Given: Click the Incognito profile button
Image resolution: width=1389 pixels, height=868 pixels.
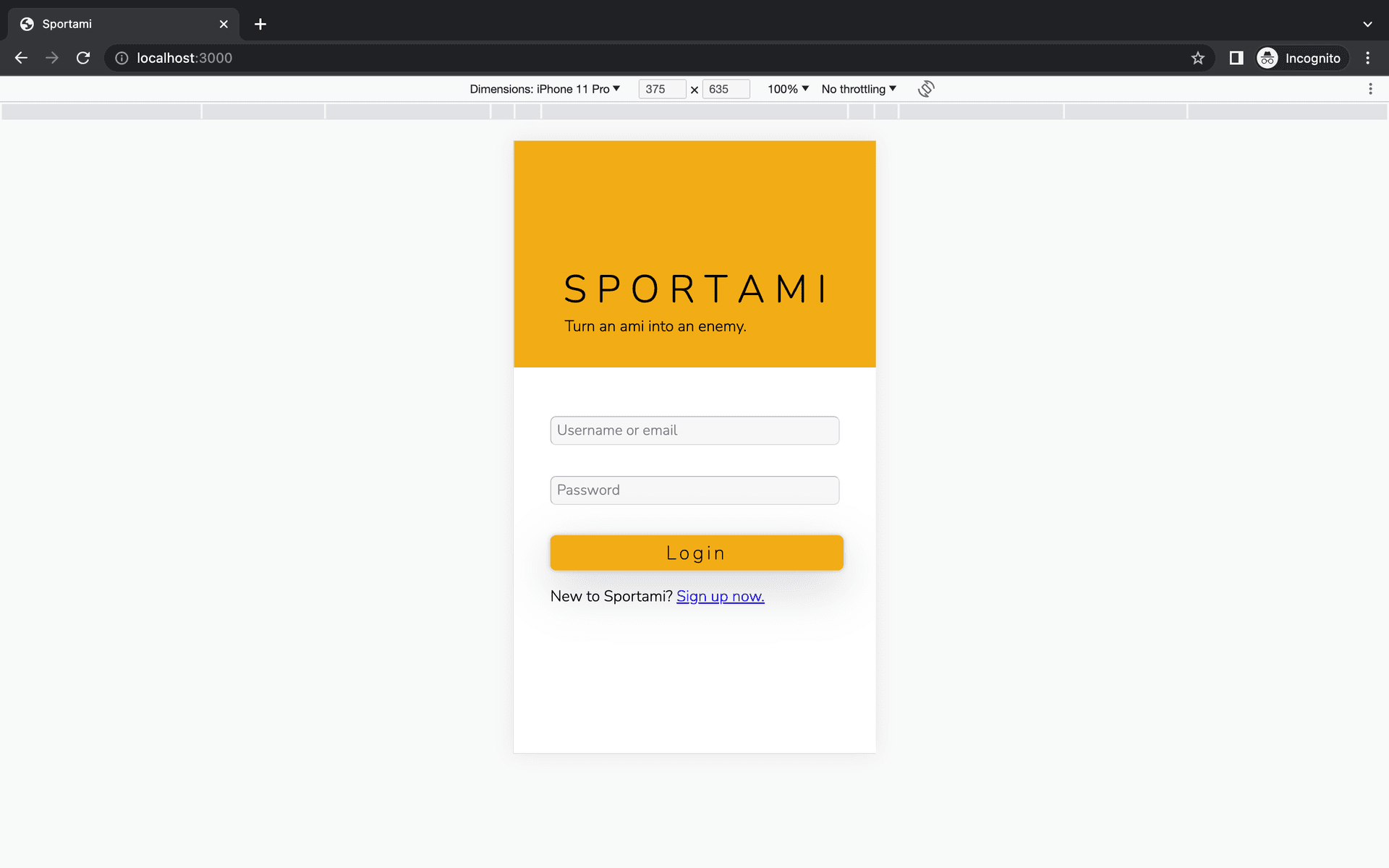Looking at the screenshot, I should pos(1302,58).
